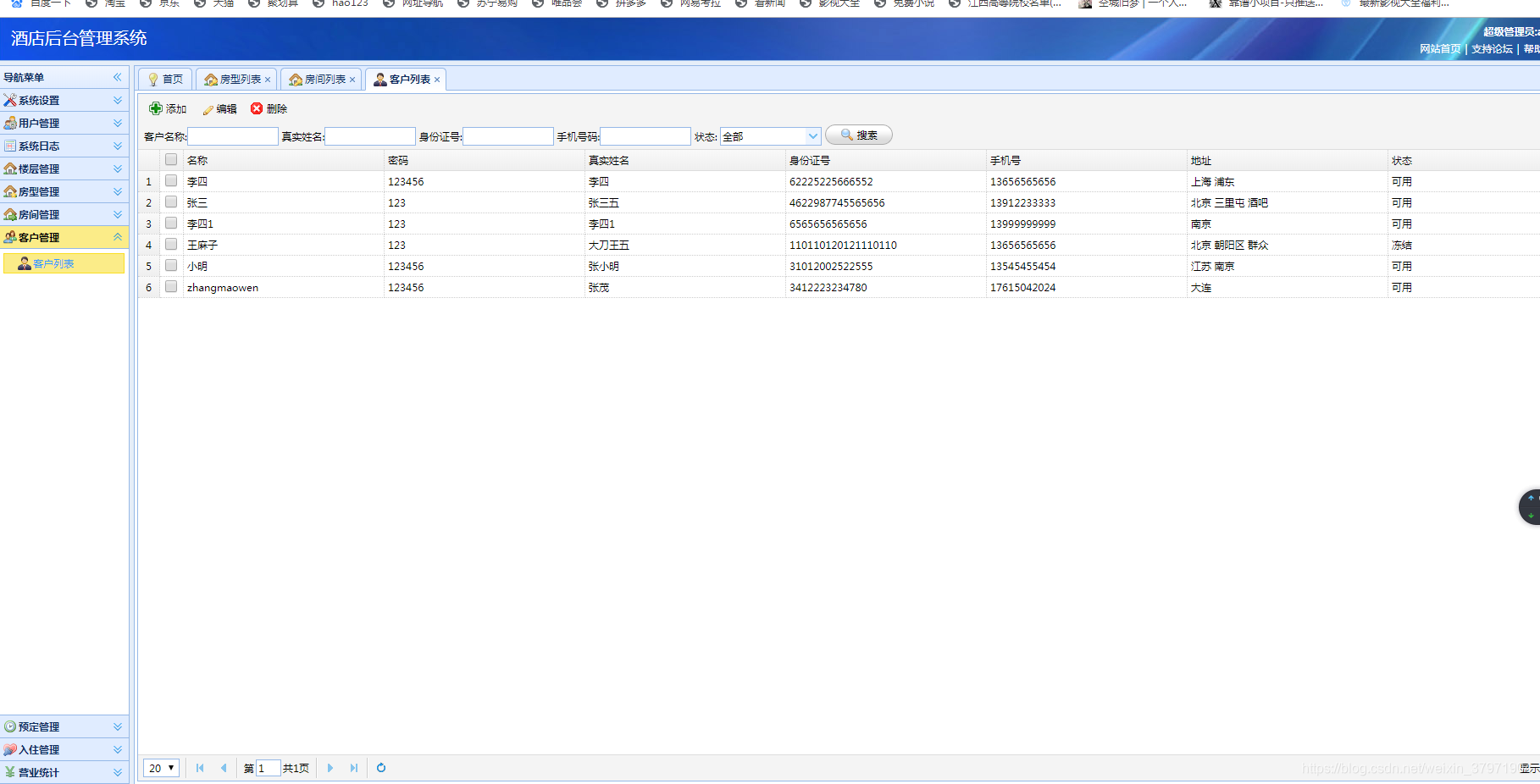Open the 营业统计 menu section

pyautogui.click(x=64, y=772)
